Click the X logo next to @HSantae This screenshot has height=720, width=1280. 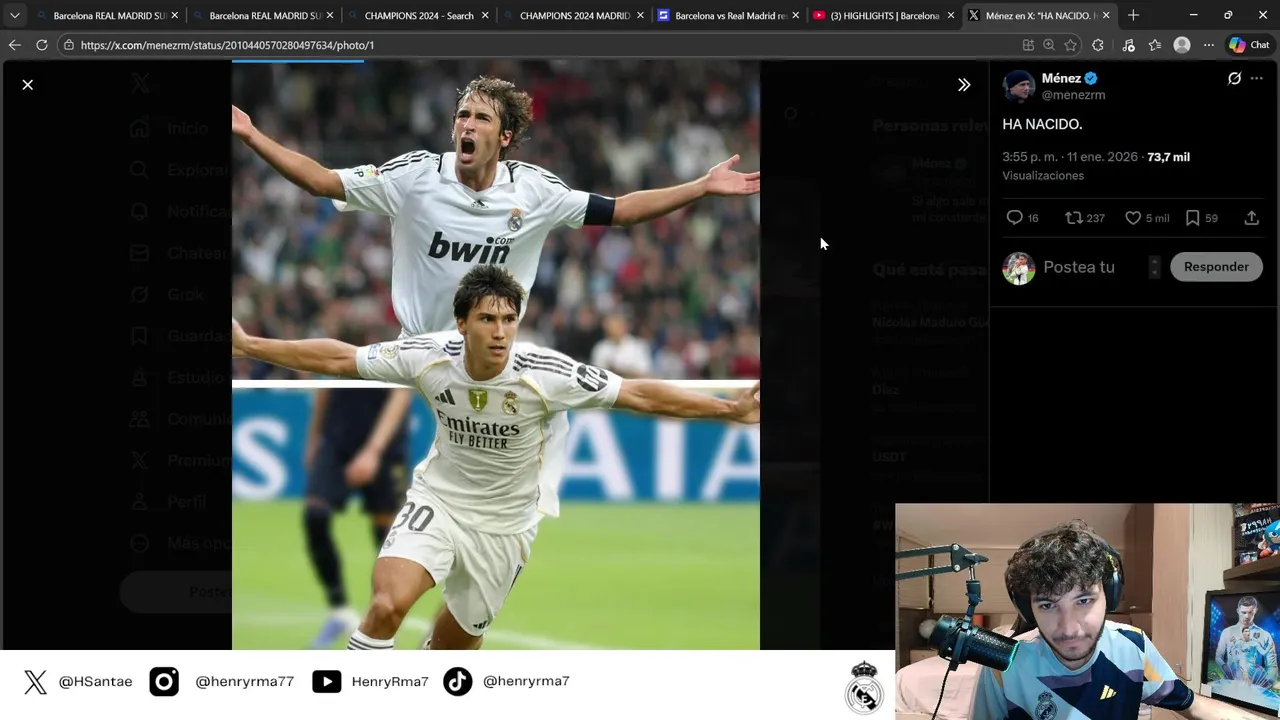(35, 682)
